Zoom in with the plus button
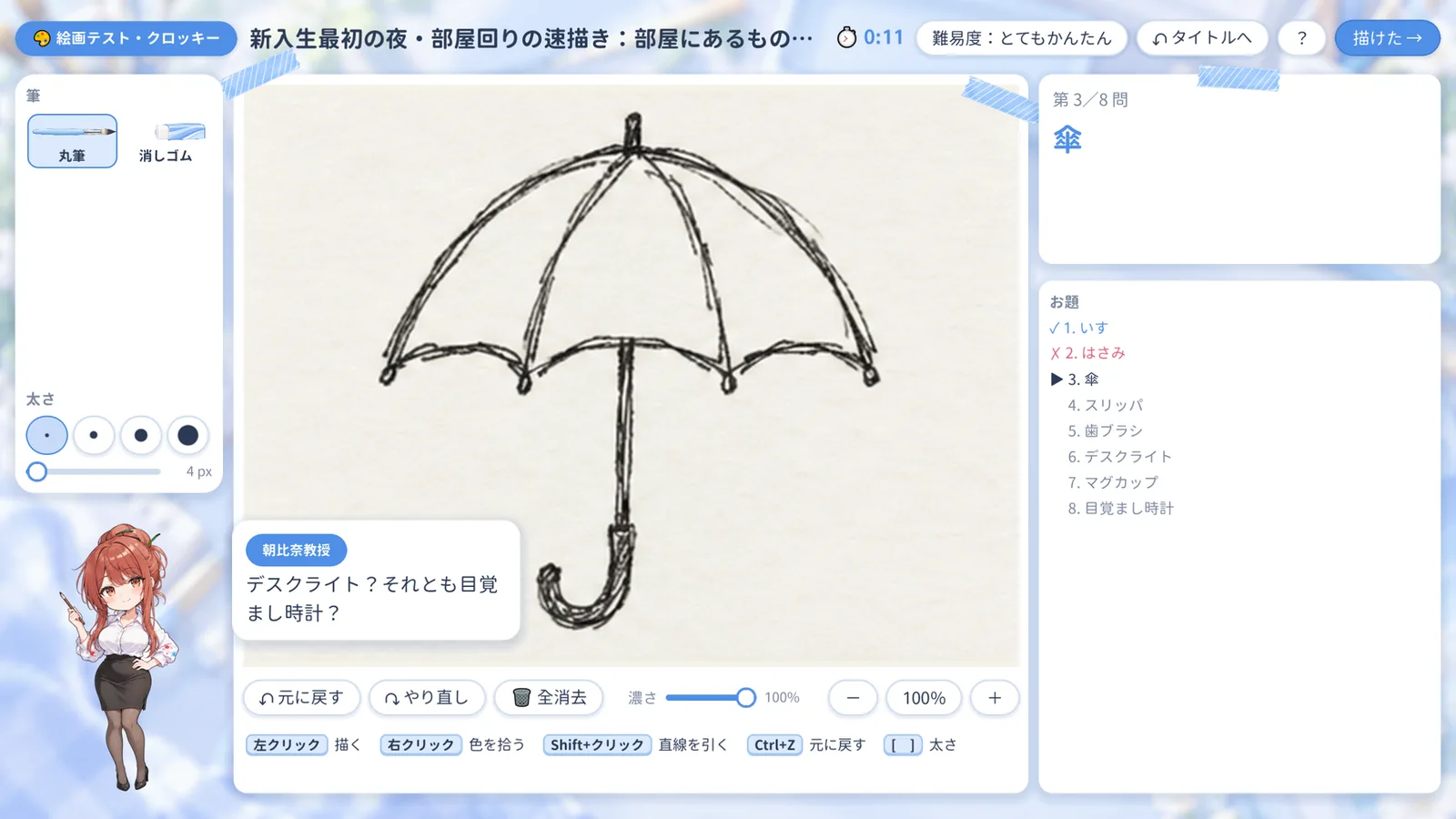The image size is (1456, 819). click(995, 698)
